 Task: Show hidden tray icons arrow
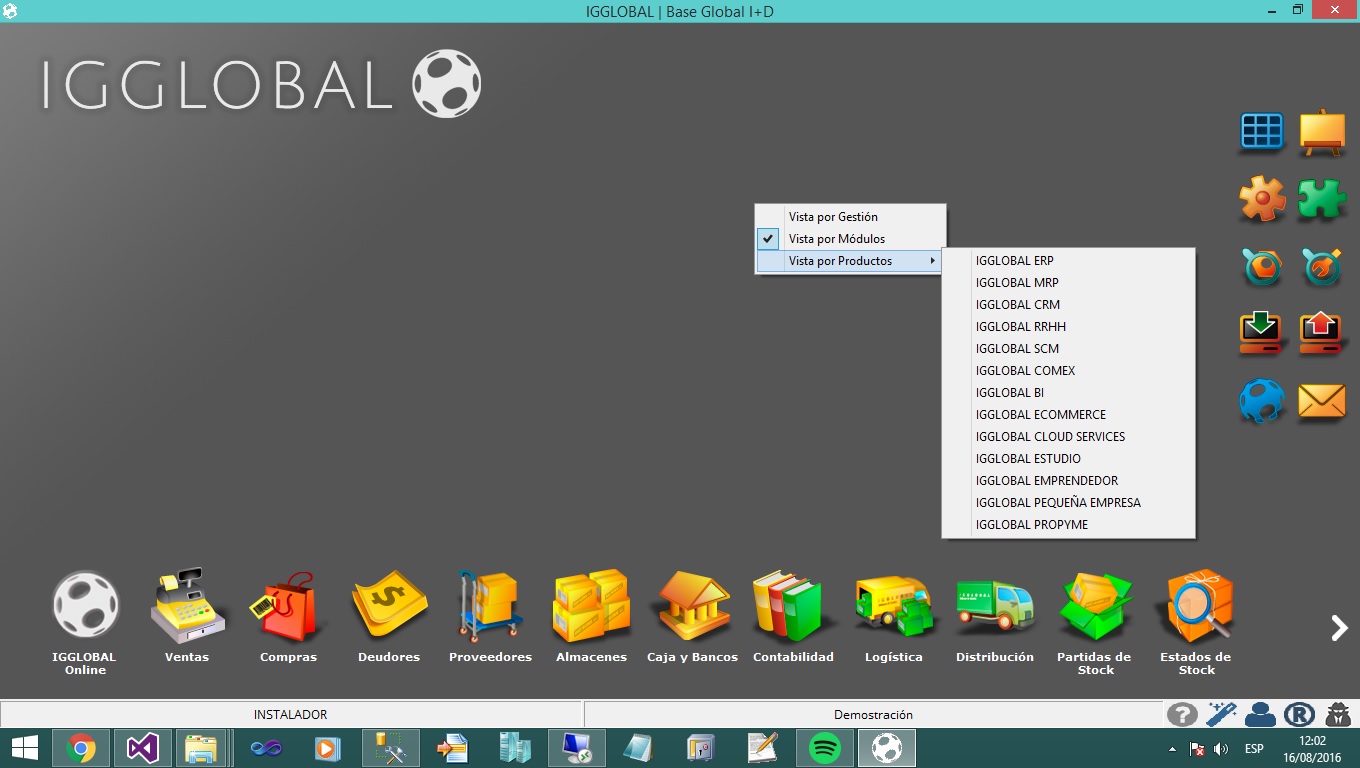pos(1173,749)
